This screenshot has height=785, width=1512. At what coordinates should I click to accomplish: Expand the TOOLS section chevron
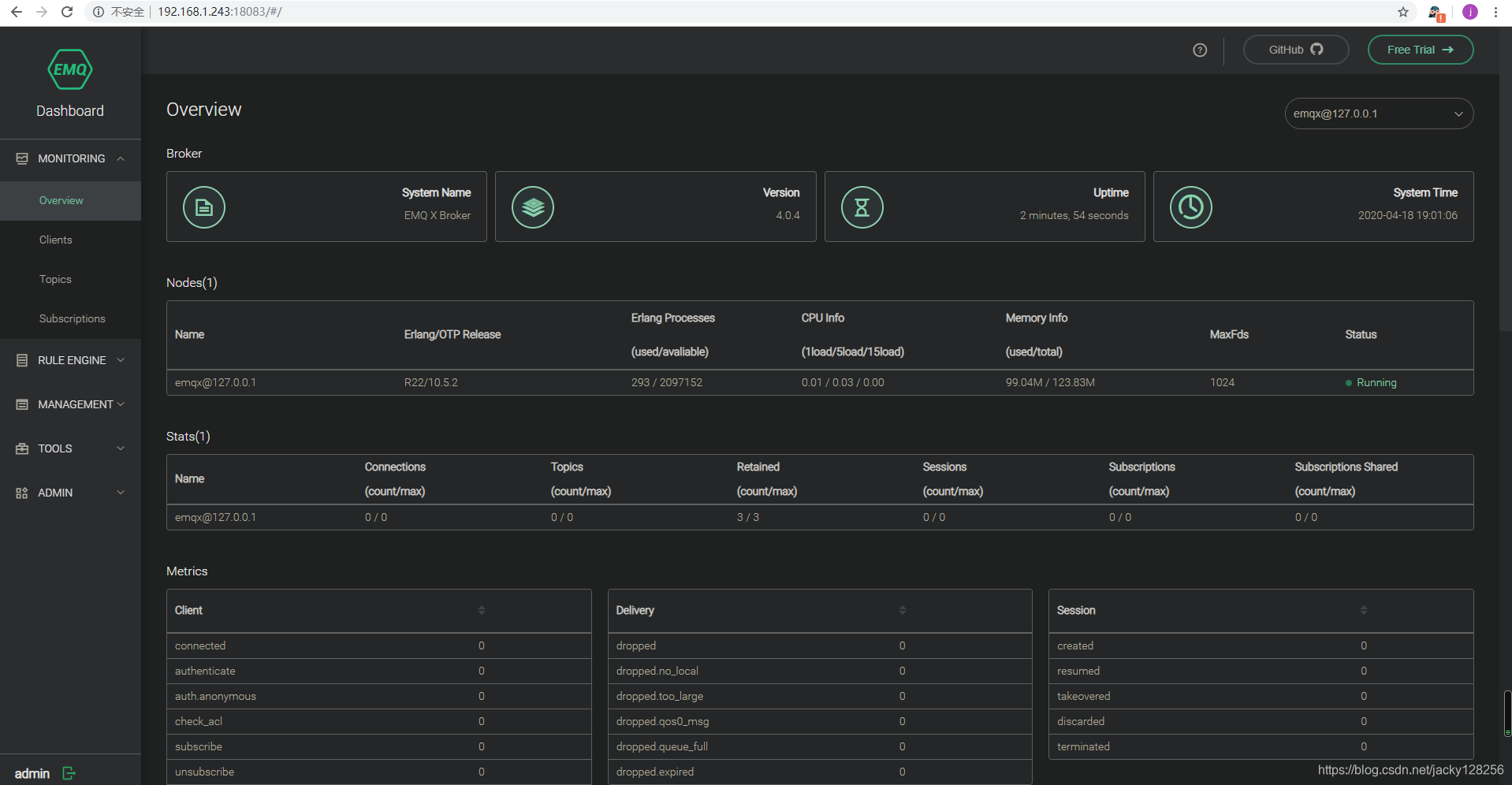coord(121,448)
